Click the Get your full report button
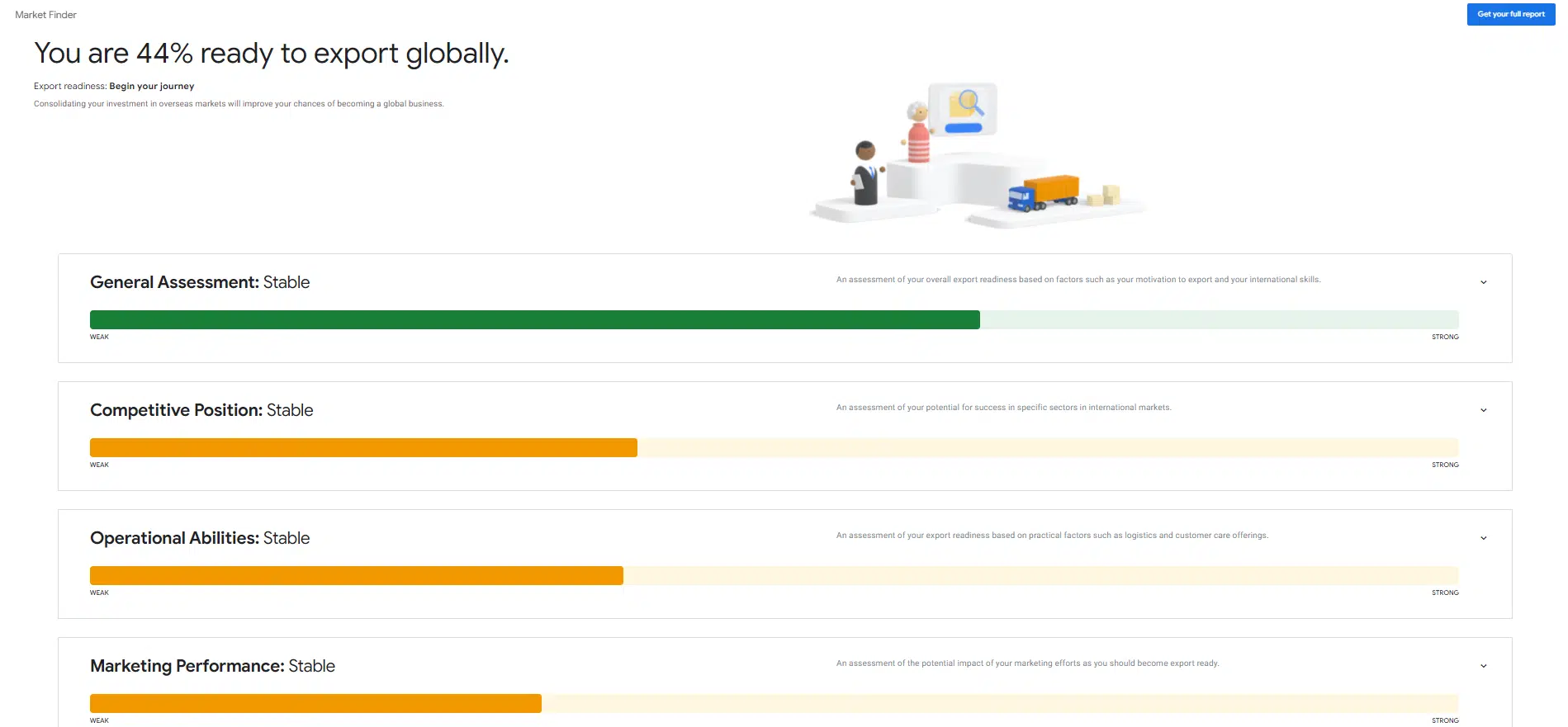Image resolution: width=1568 pixels, height=727 pixels. 1510,14
